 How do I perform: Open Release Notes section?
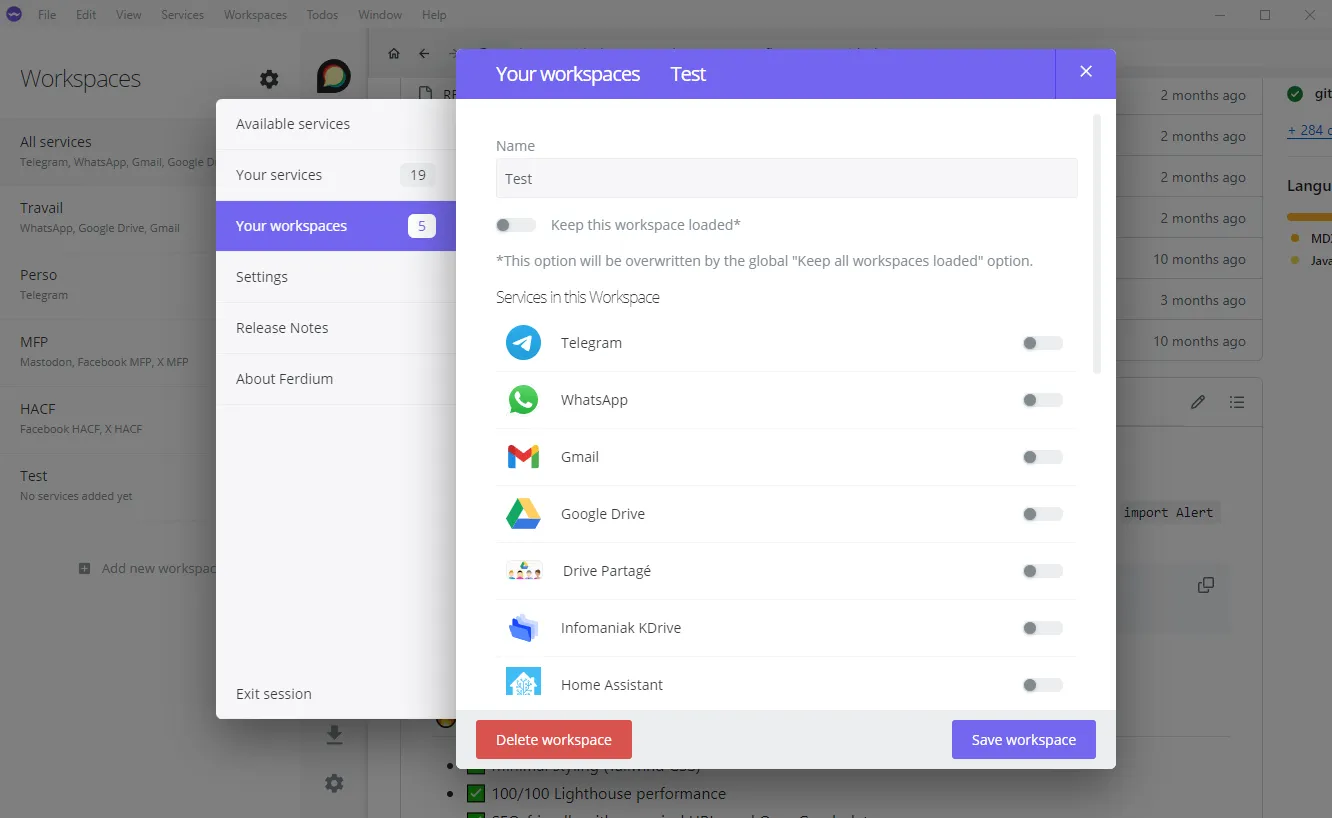(x=336, y=328)
